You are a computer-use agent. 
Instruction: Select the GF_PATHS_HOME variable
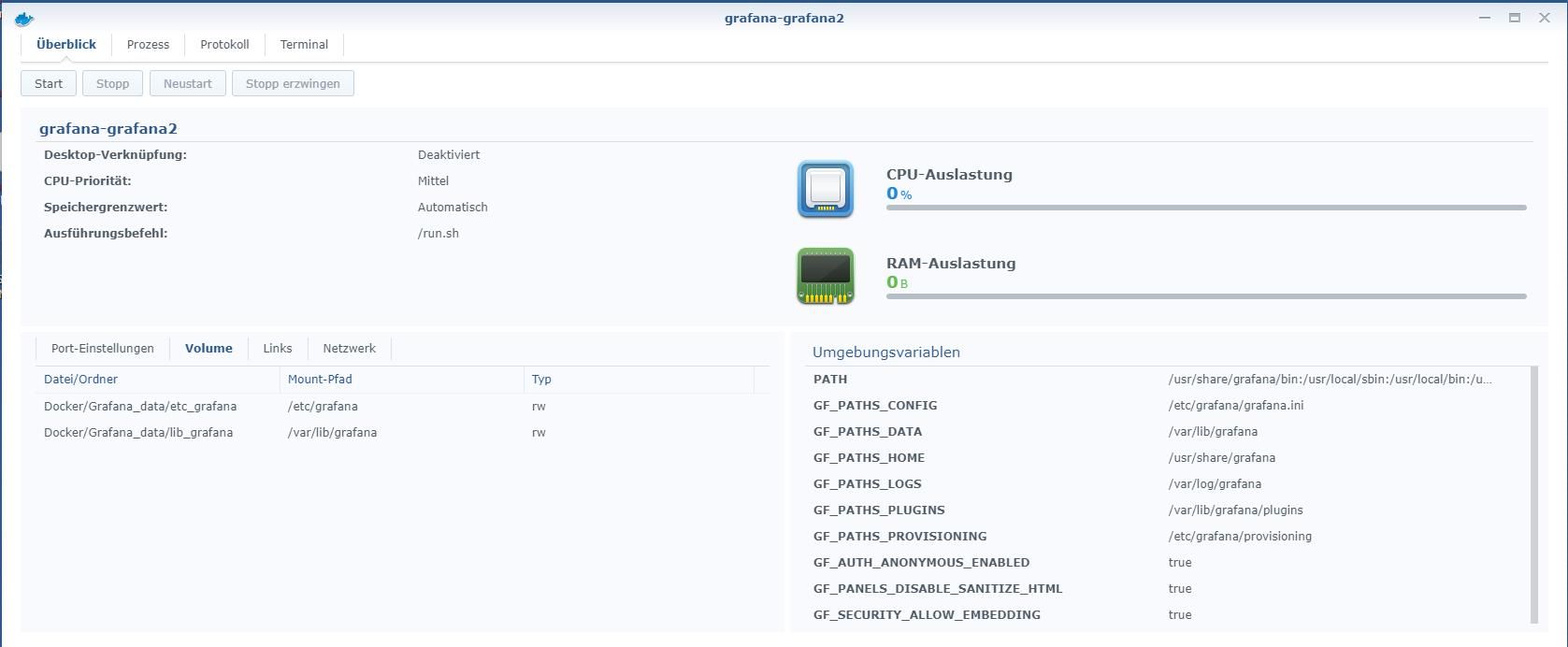coord(1167,457)
